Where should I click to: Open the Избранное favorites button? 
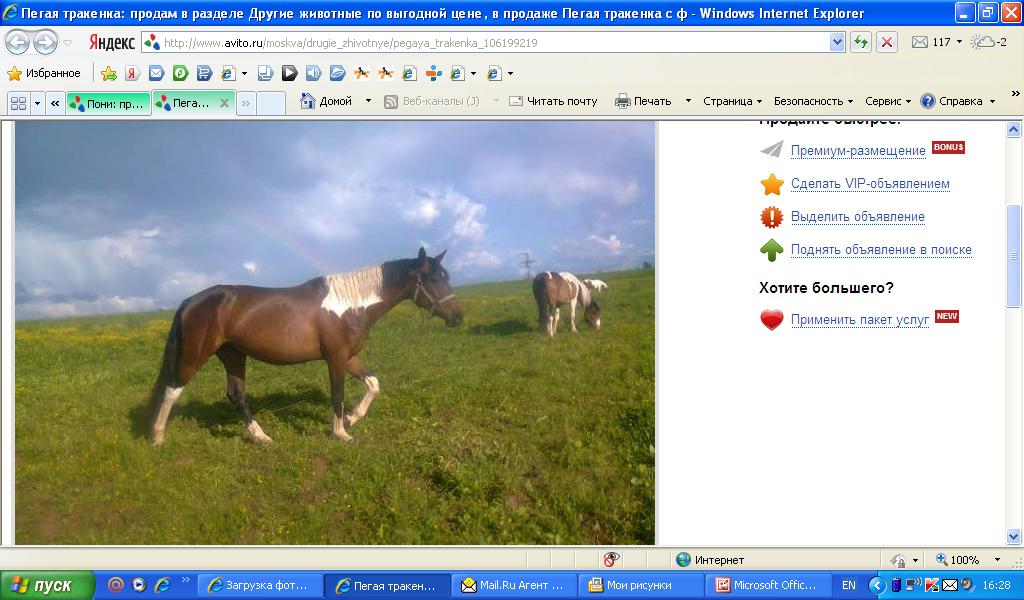[44, 73]
